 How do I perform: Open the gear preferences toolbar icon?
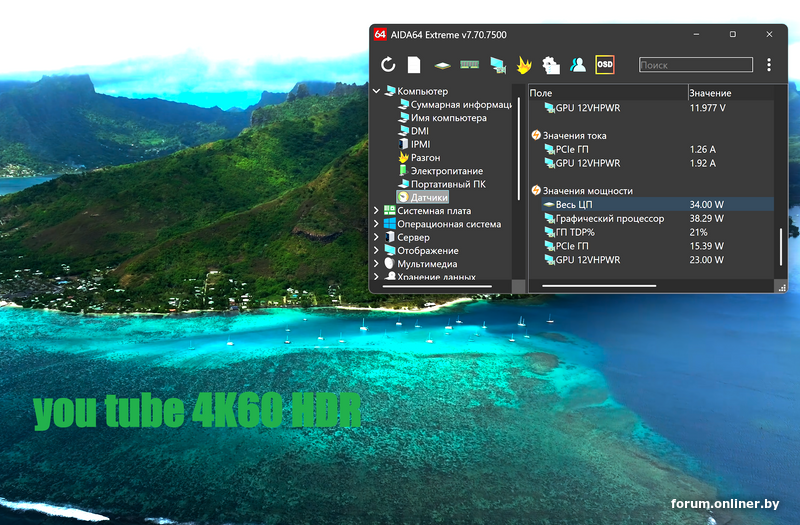[551, 65]
